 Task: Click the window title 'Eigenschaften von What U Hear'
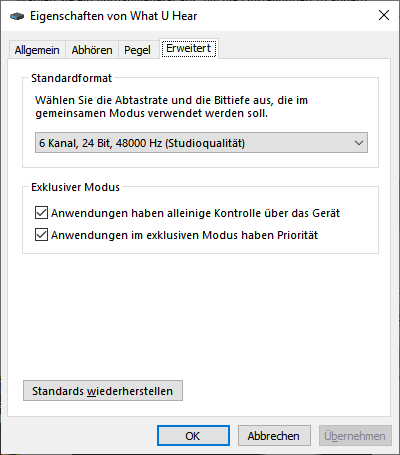point(114,16)
